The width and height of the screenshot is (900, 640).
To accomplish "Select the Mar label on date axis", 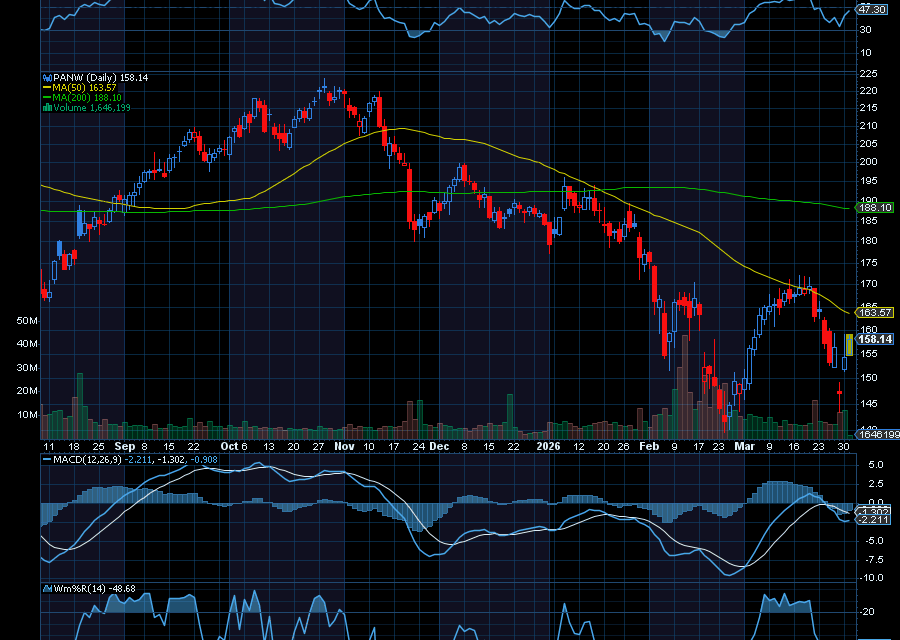I will 745,446.
